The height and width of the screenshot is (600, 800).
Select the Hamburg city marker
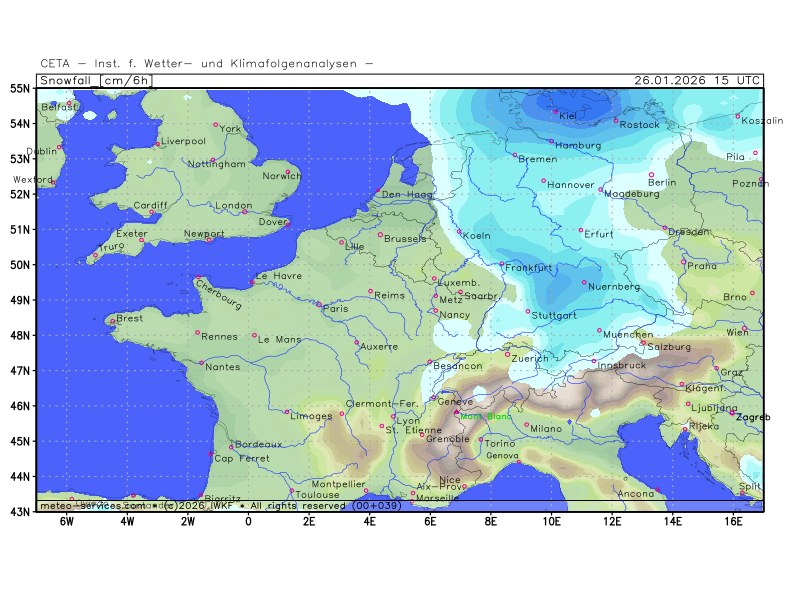coord(551,141)
